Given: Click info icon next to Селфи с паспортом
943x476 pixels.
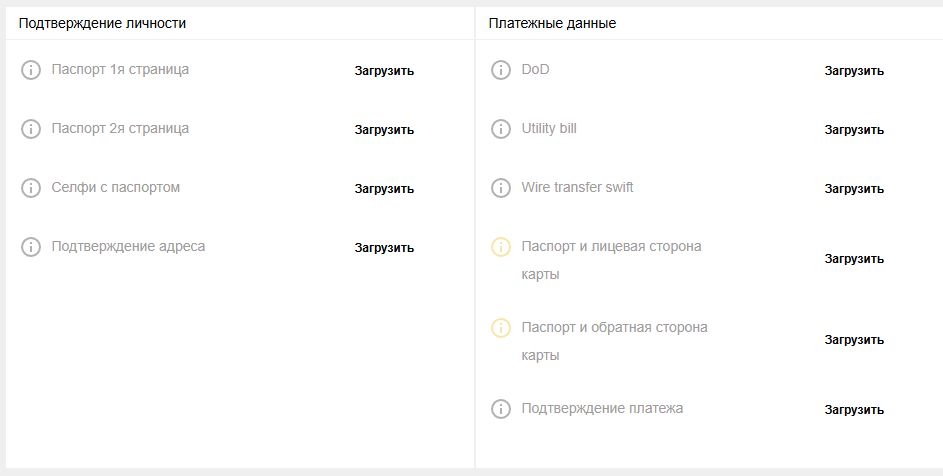Looking at the screenshot, I should (31, 188).
